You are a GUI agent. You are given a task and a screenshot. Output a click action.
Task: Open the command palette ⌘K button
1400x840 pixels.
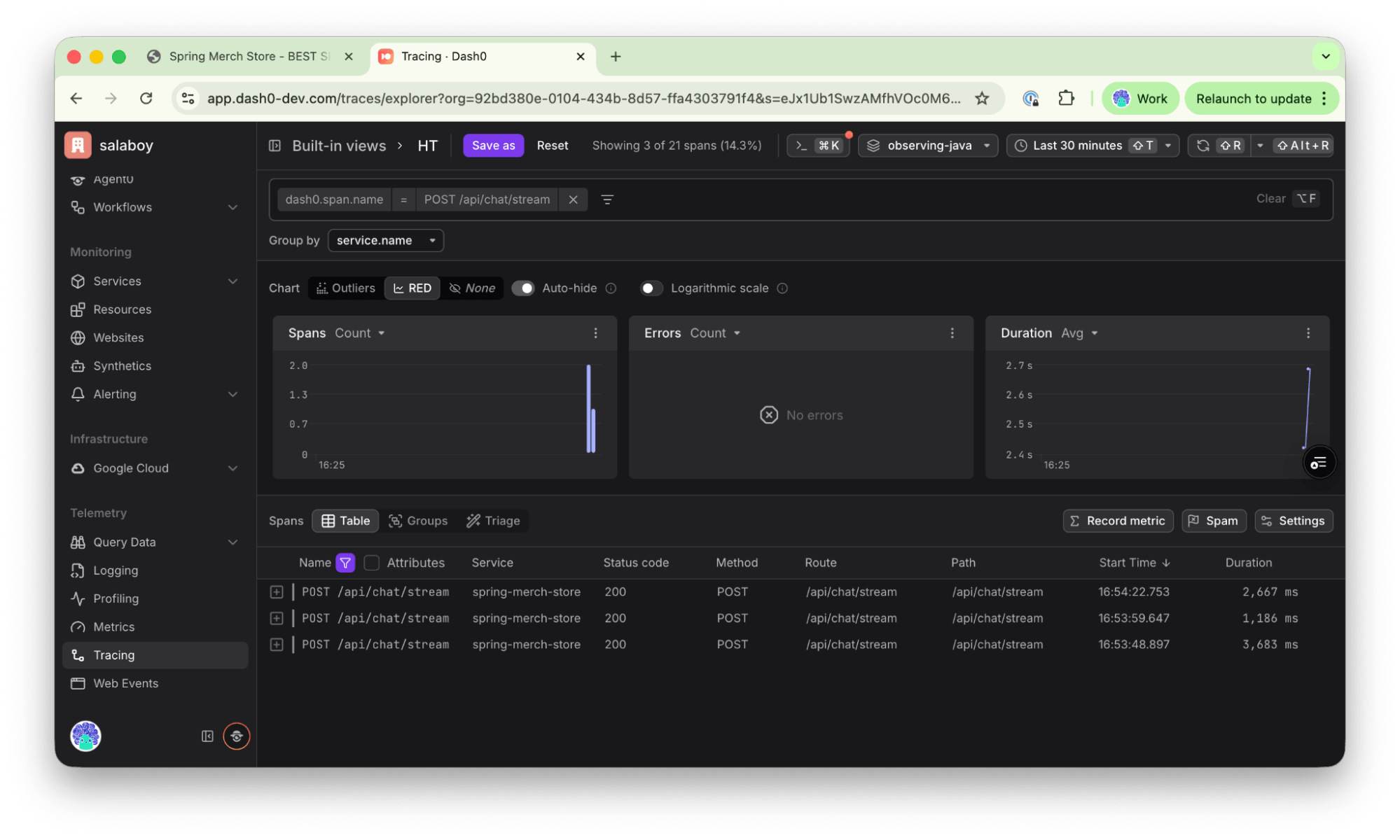(818, 146)
